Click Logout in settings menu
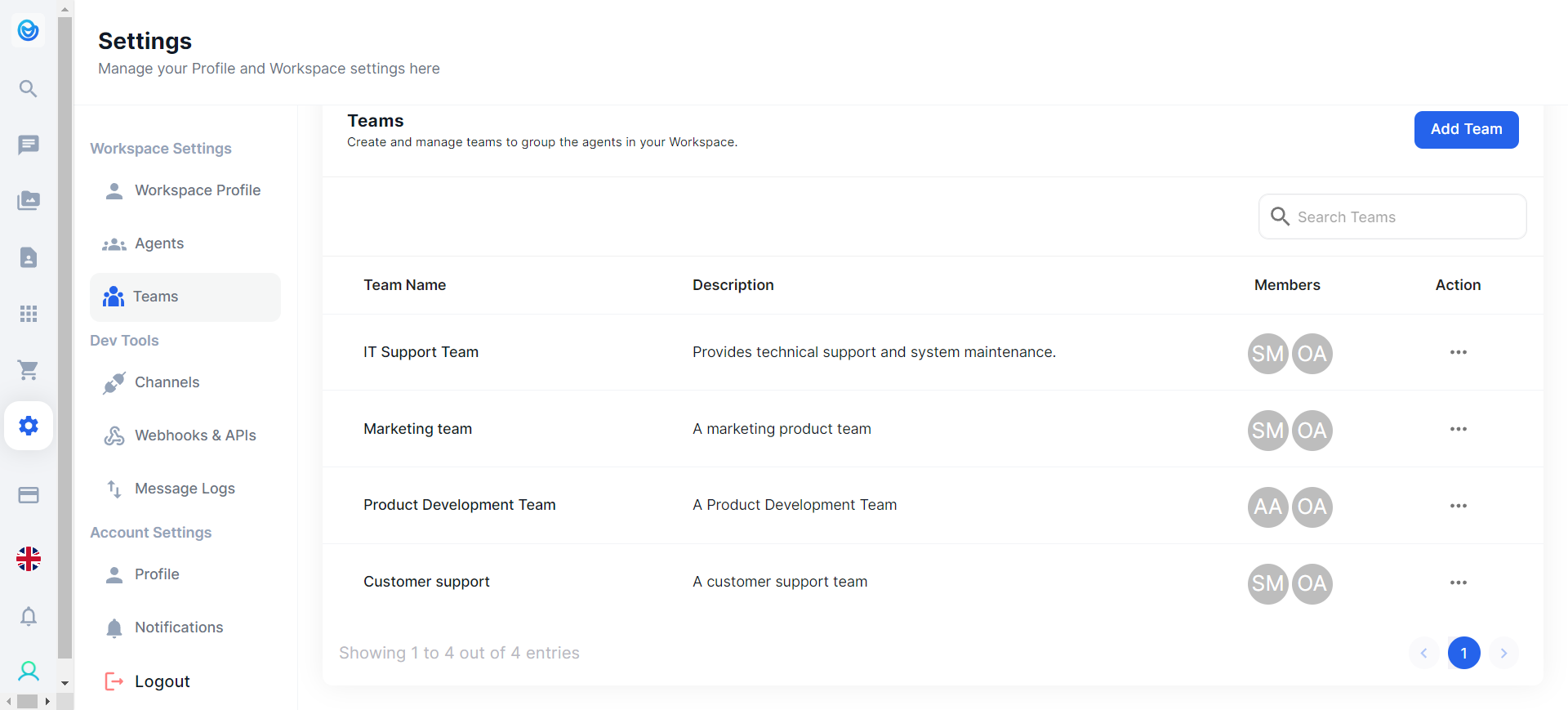Viewport: 1568px width, 710px height. [162, 681]
